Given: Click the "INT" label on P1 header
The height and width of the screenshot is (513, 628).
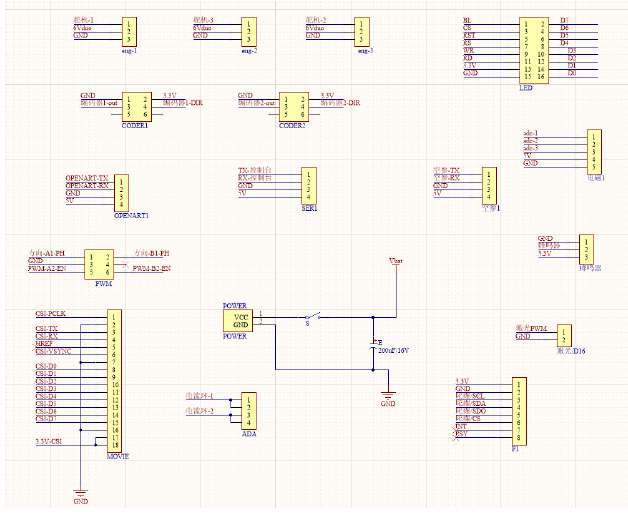Looking at the screenshot, I should click(x=461, y=426).
